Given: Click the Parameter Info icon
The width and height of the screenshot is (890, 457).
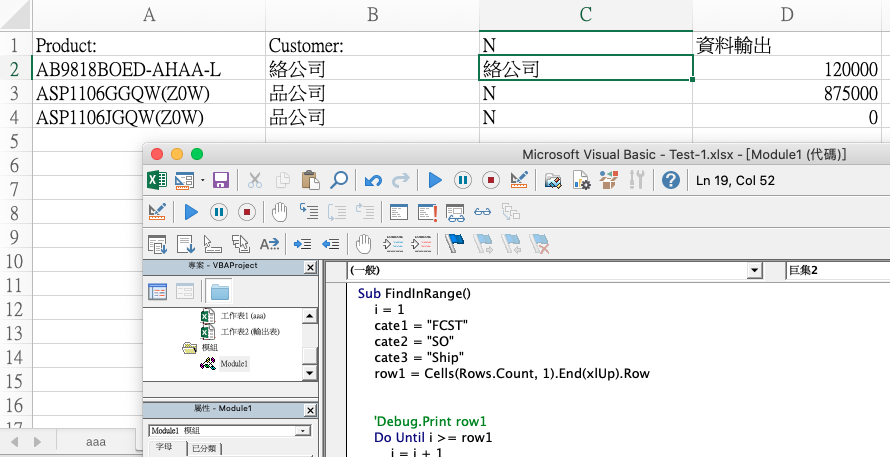Looking at the screenshot, I should click(241, 244).
